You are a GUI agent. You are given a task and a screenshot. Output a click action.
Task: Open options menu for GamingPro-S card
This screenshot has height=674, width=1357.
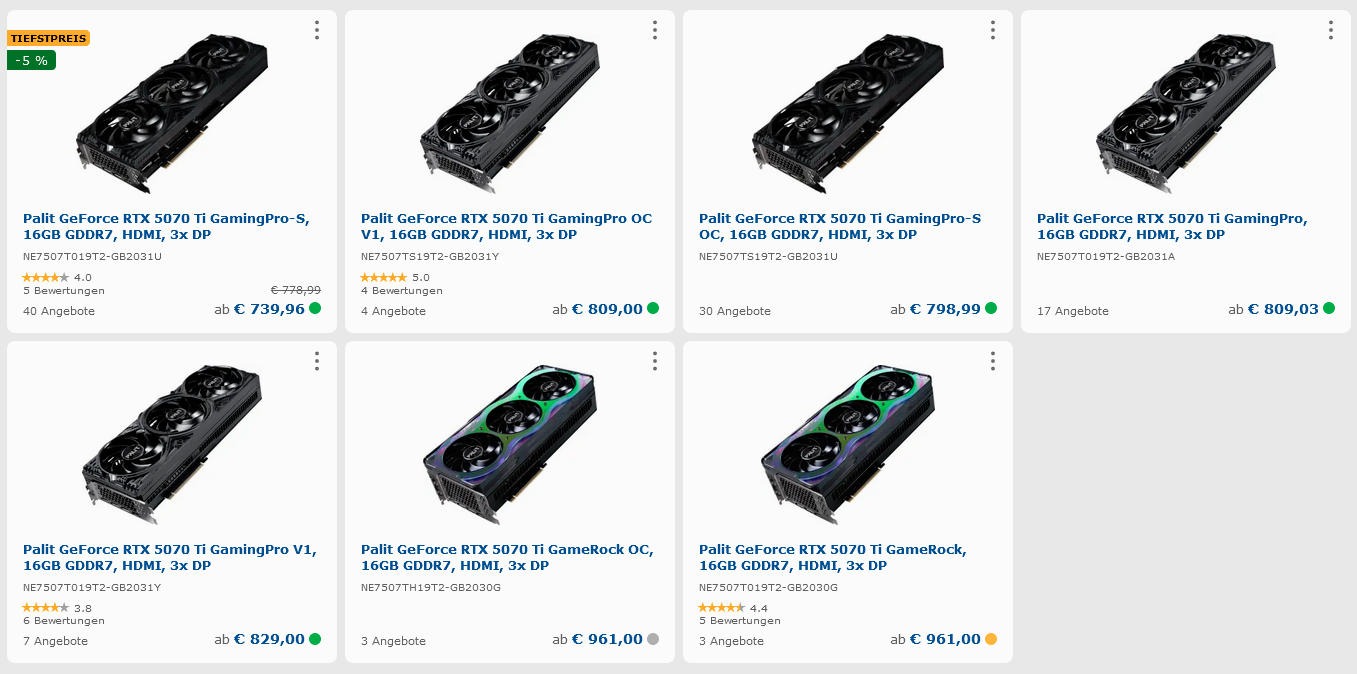[317, 30]
